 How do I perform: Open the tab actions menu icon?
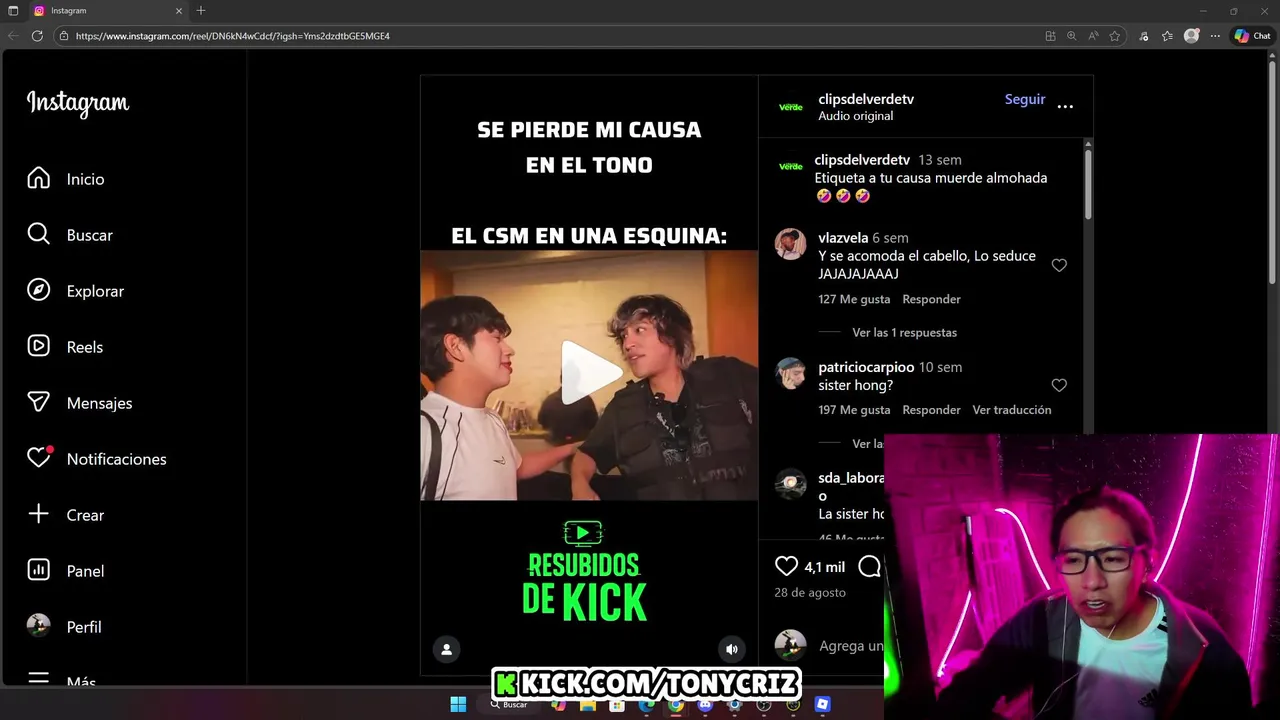pos(13,10)
